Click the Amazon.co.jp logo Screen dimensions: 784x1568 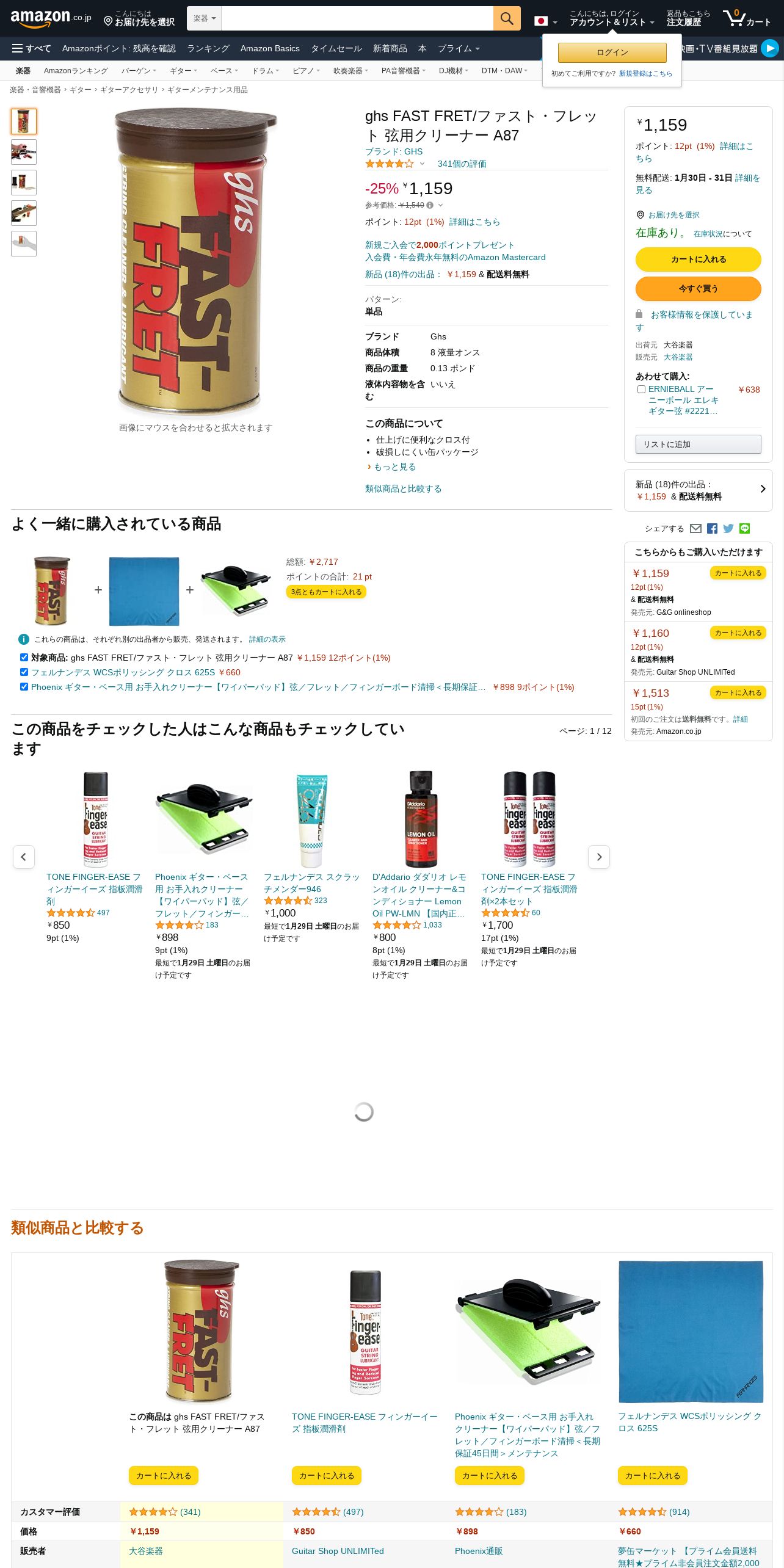pos(51,18)
